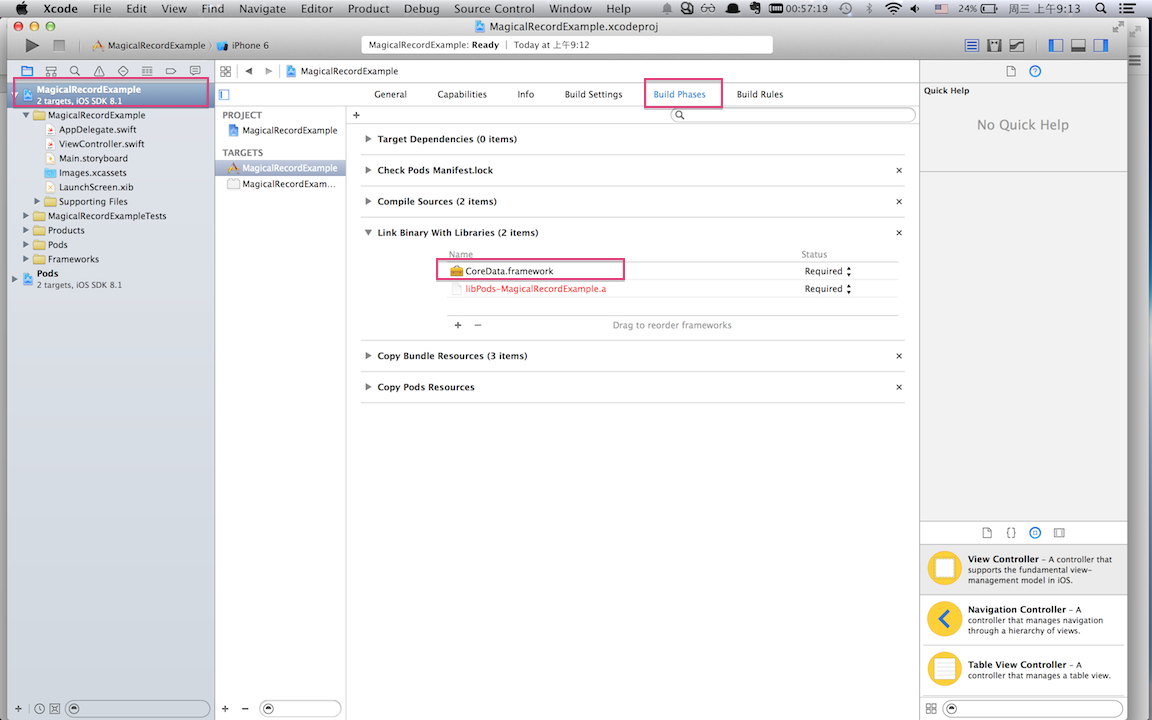The height and width of the screenshot is (720, 1152).
Task: Expand Target Dependencies phase
Action: click(x=368, y=139)
